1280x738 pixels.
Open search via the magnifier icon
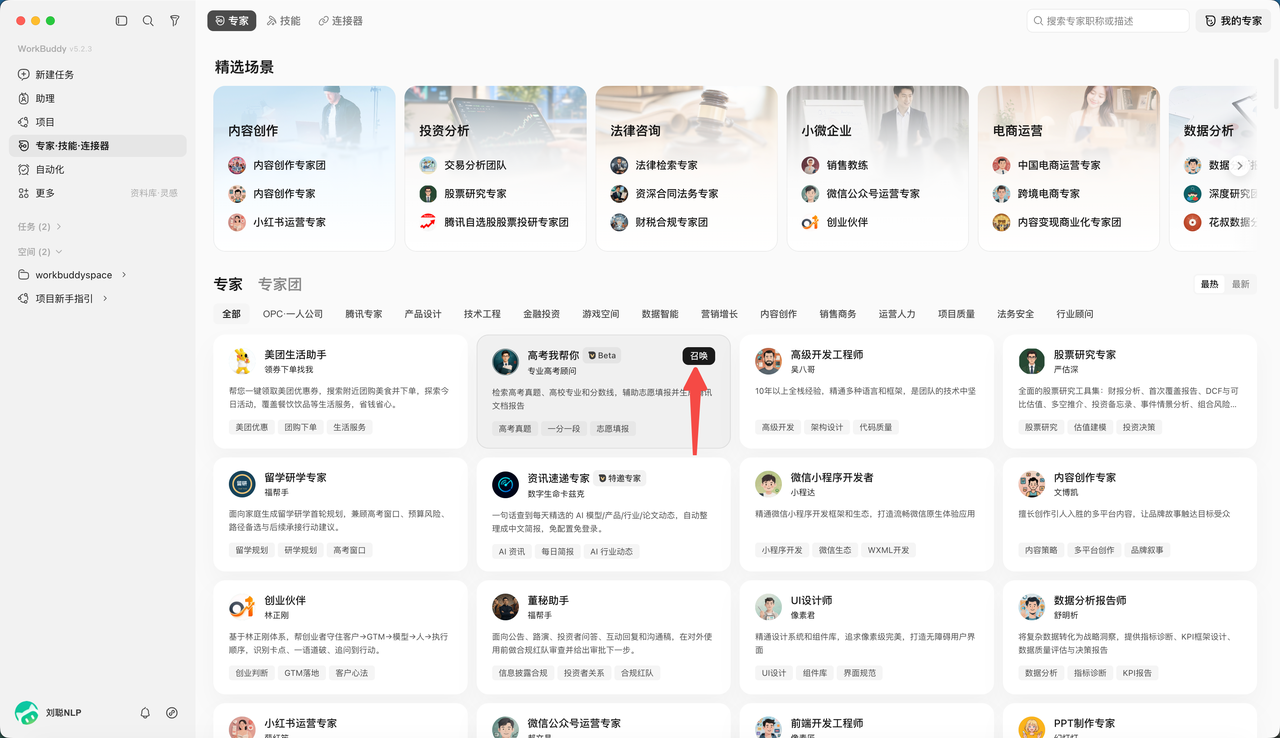tap(148, 20)
